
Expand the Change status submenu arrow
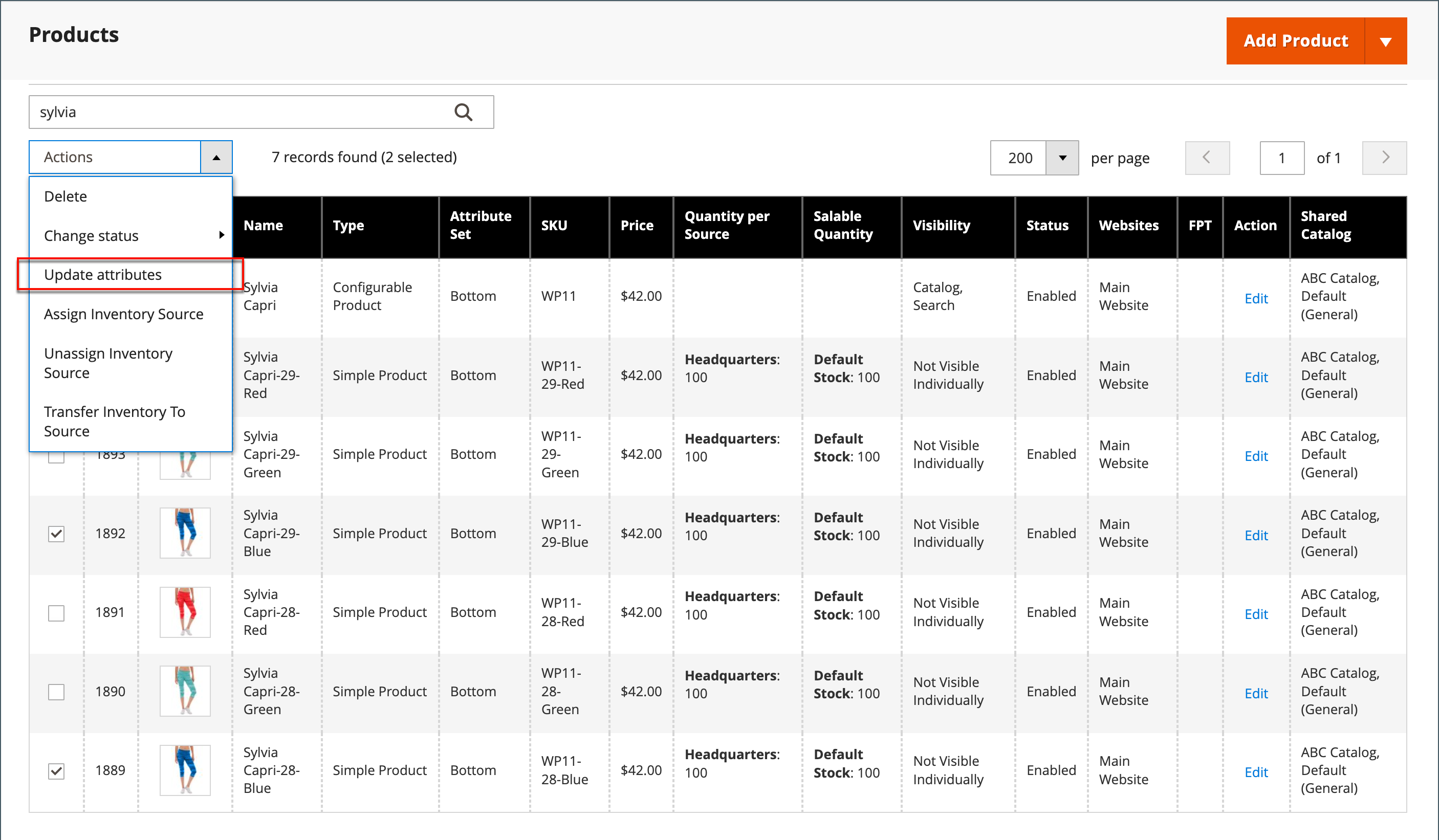click(222, 235)
